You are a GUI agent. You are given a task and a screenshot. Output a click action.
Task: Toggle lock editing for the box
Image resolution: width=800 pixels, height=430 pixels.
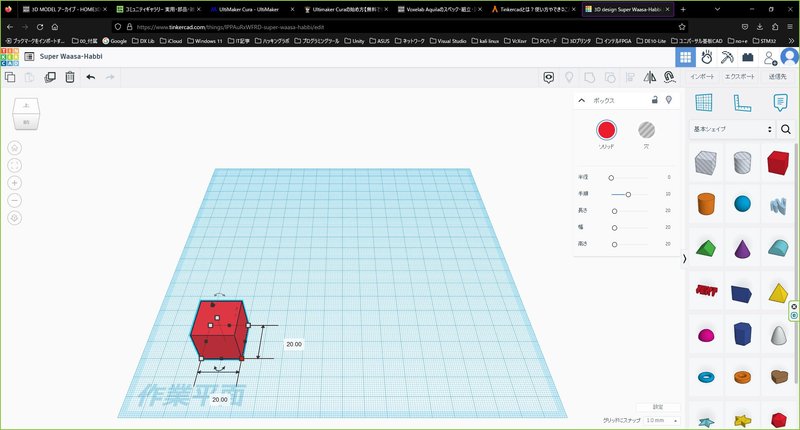point(655,100)
